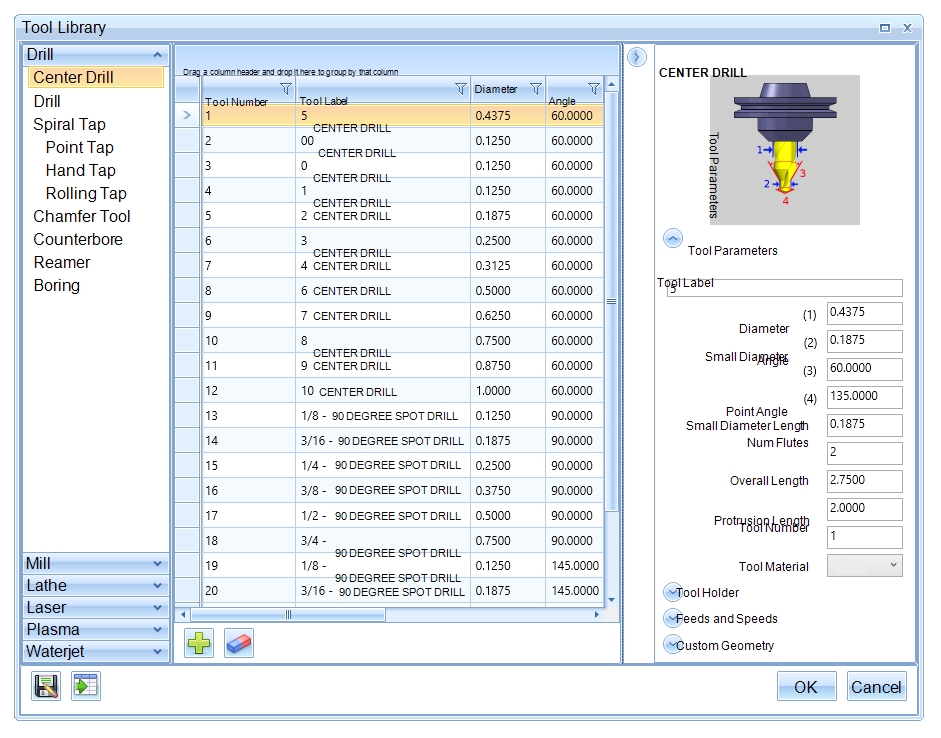Viewport: 941px width, 738px height.
Task: Click the table's horizontal scrollbar
Action: [x=290, y=614]
